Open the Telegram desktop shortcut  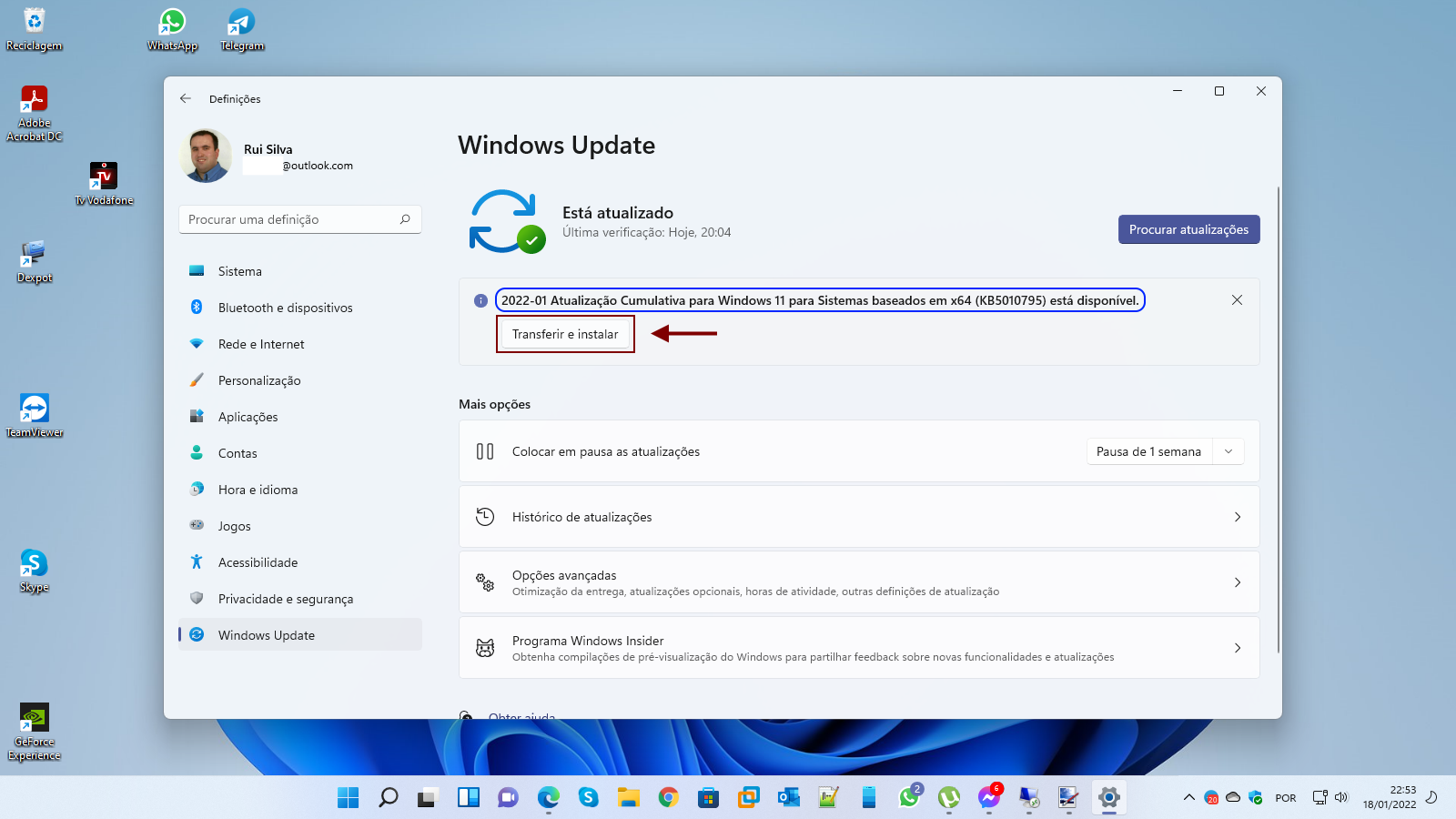[241, 29]
